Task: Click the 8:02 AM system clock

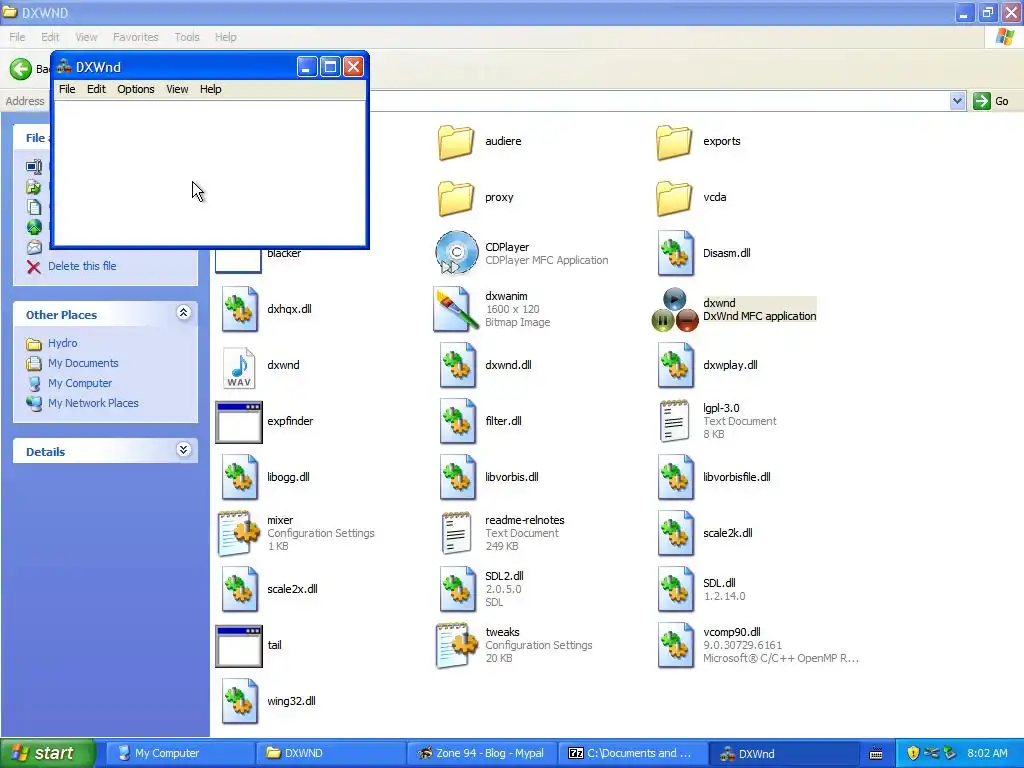Action: 987,754
